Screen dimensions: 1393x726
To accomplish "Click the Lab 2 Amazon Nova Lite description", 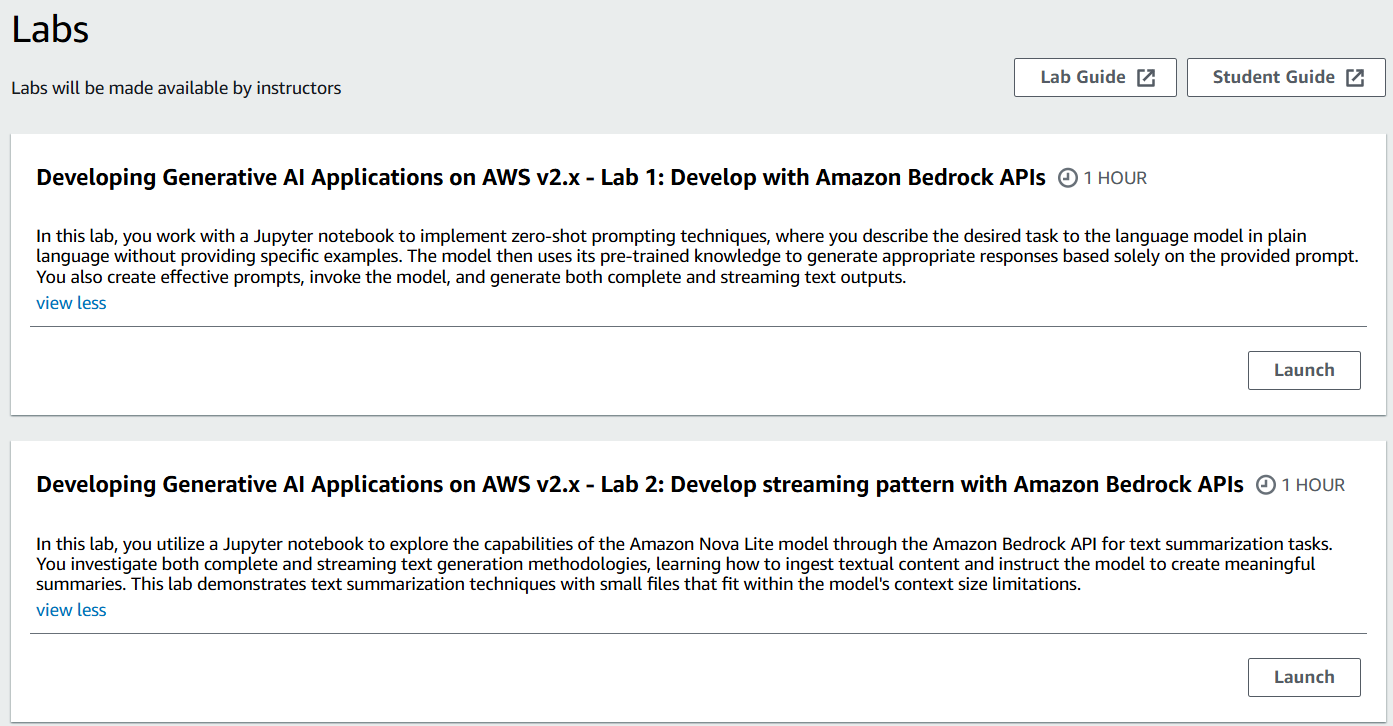I will click(685, 564).
